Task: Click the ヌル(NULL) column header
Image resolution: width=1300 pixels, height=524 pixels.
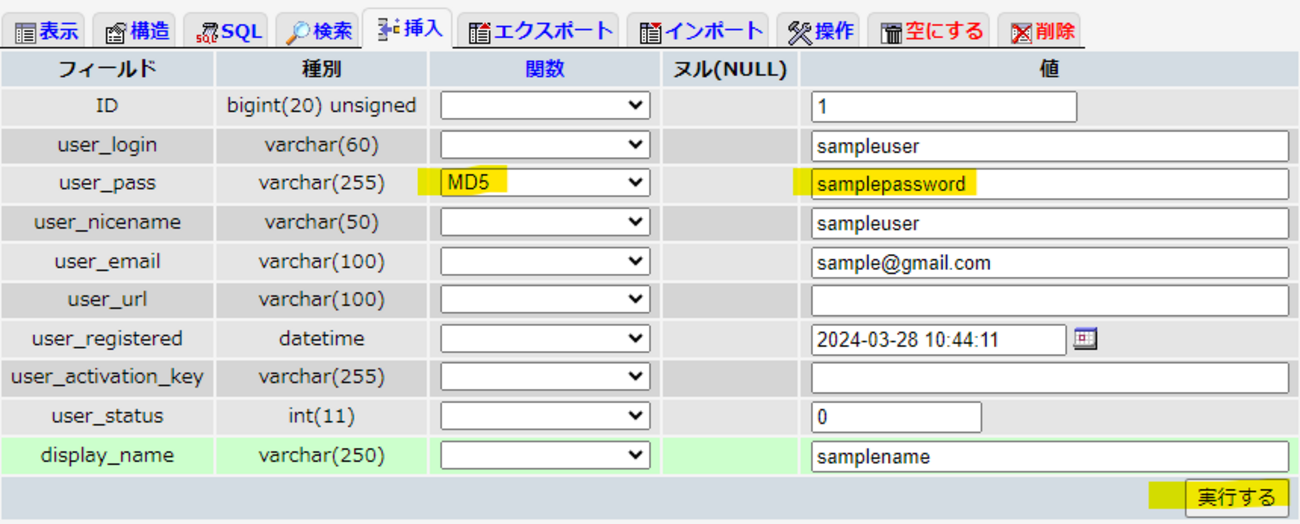Action: click(729, 69)
